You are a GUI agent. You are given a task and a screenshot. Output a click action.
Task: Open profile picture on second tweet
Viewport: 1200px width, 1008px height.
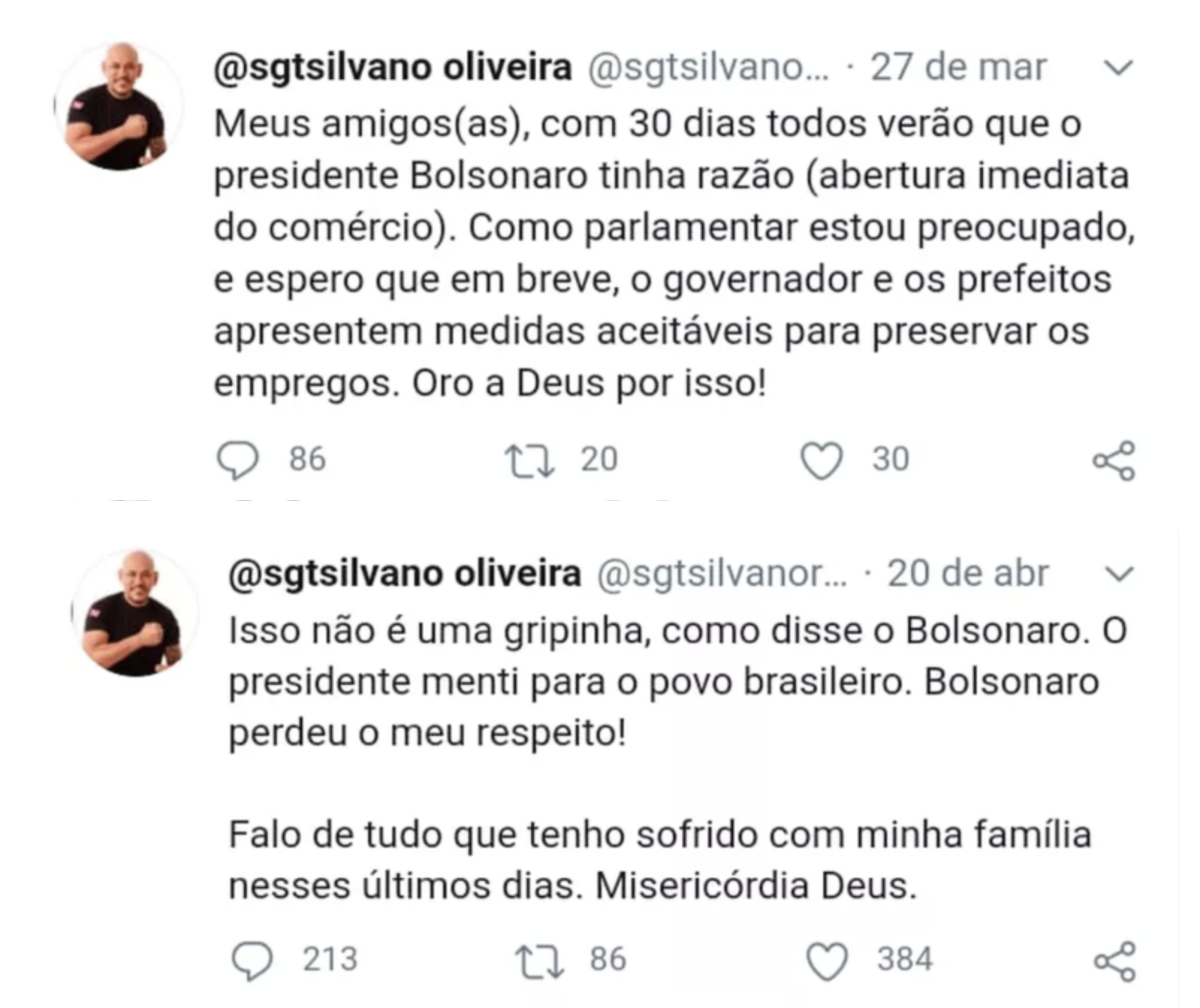point(134,613)
